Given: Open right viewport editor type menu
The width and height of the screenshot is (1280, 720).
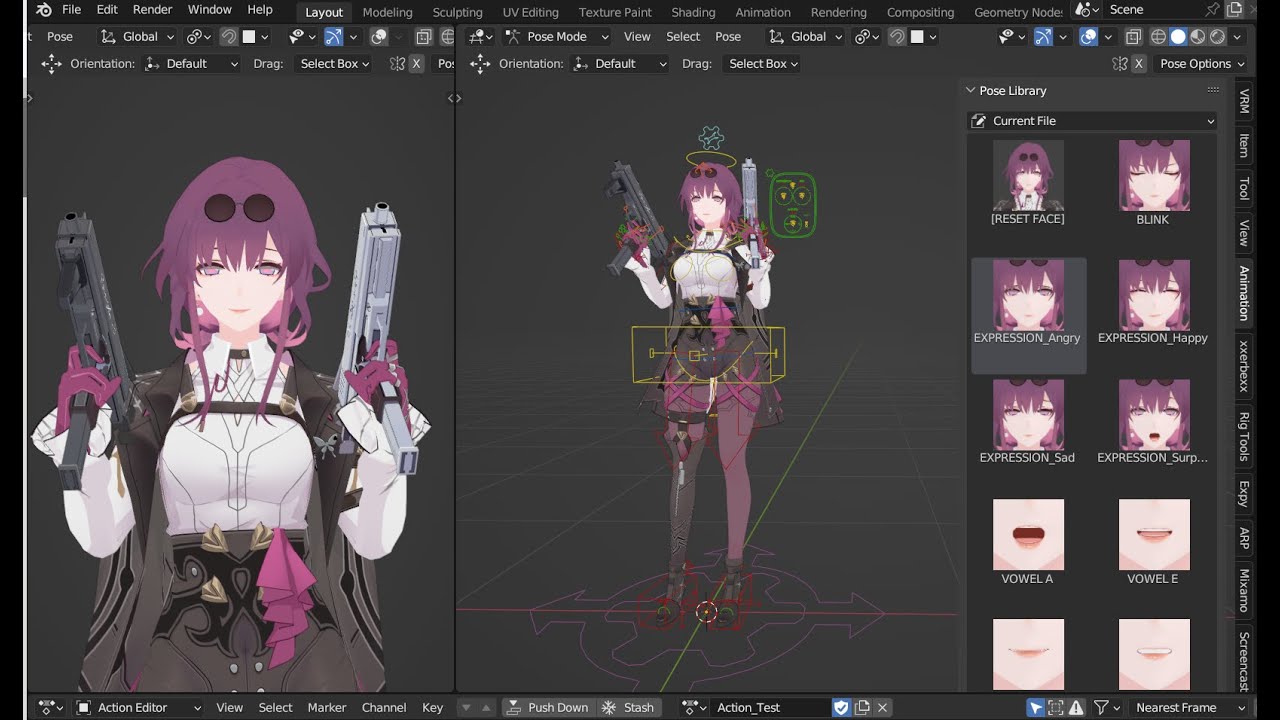Looking at the screenshot, I should (480, 37).
